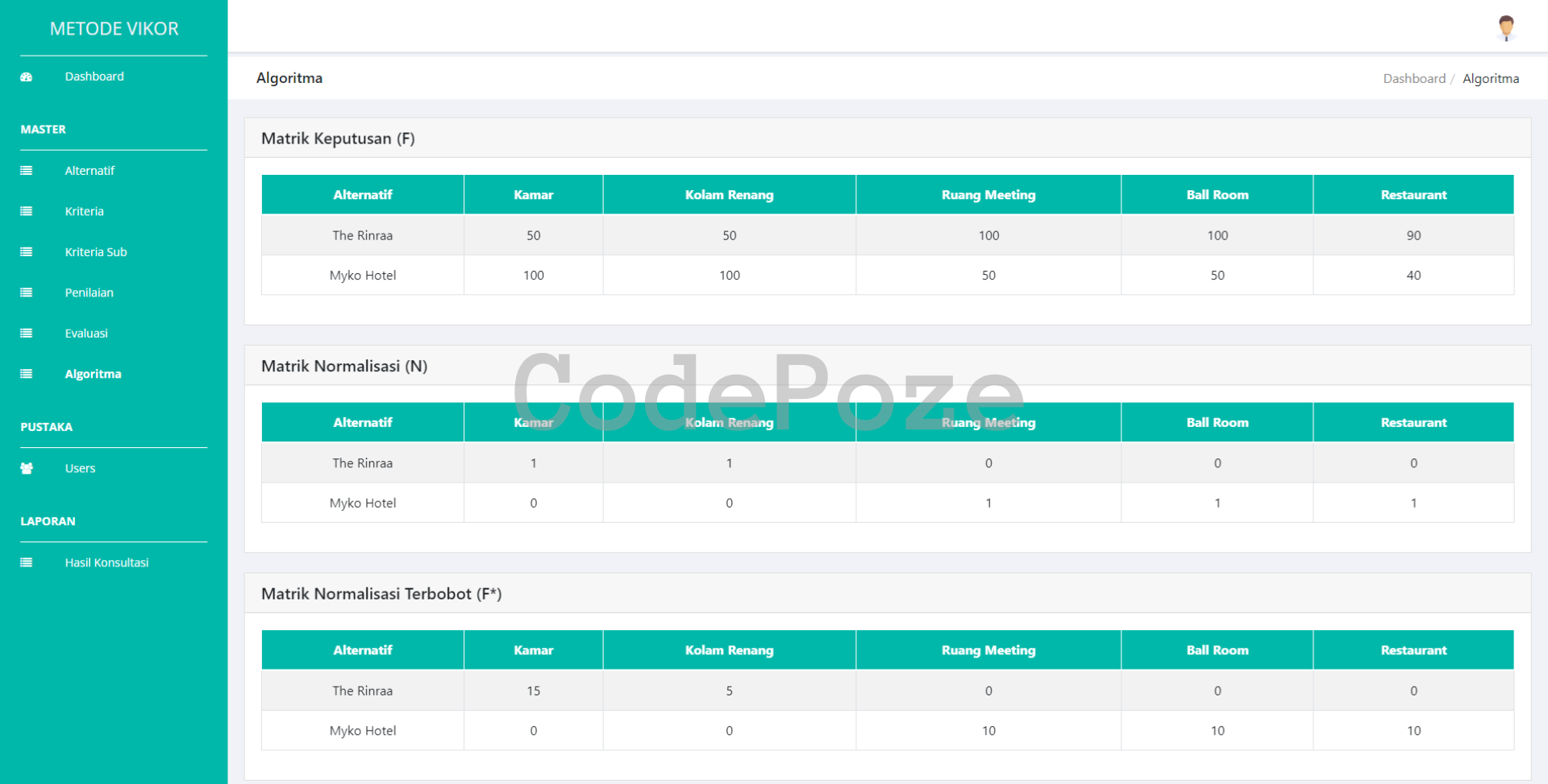Viewport: 1548px width, 784px height.
Task: Open the Penilaian menu entry
Action: point(89,292)
